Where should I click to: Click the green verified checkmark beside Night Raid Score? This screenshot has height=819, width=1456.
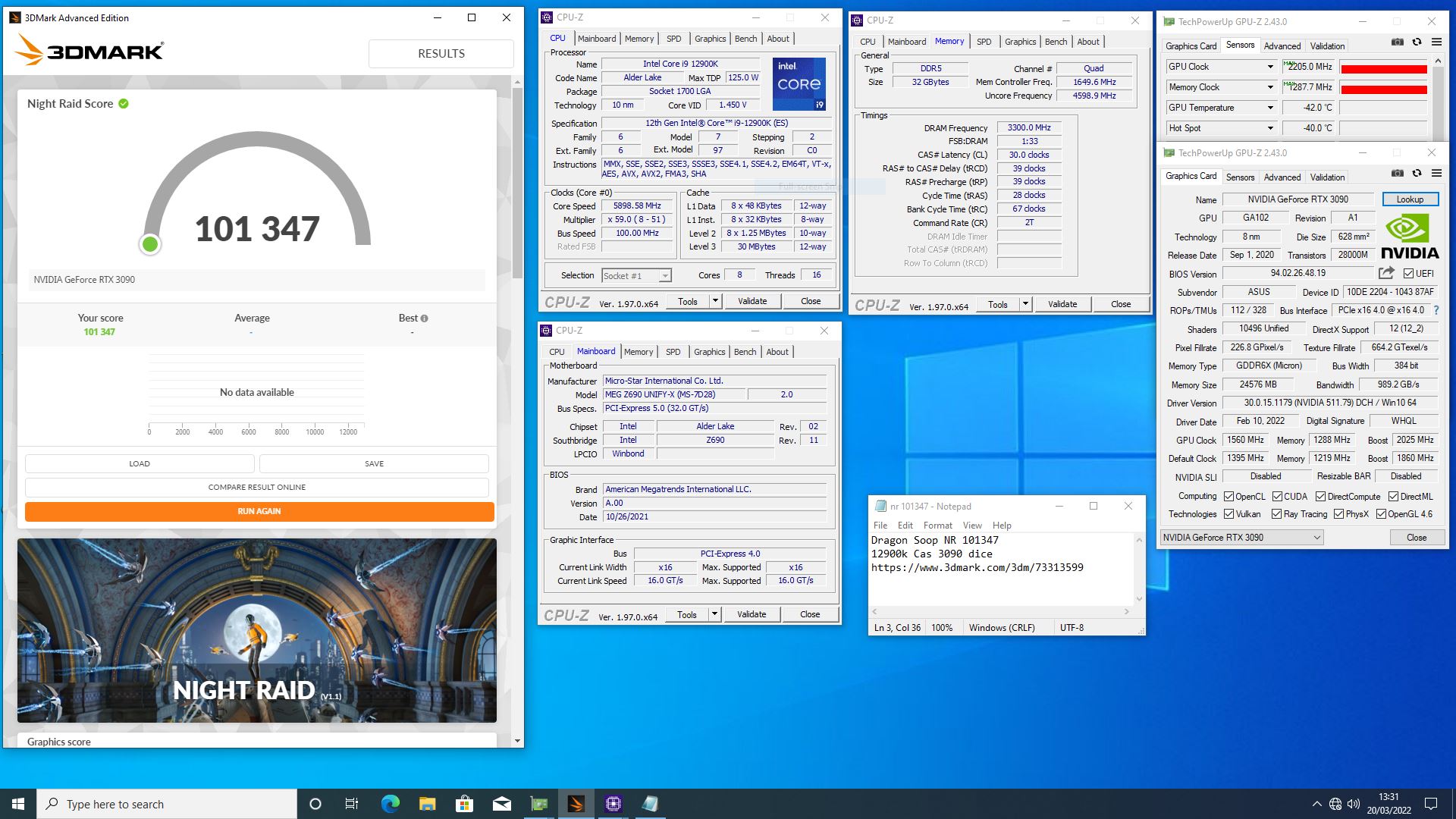124,104
